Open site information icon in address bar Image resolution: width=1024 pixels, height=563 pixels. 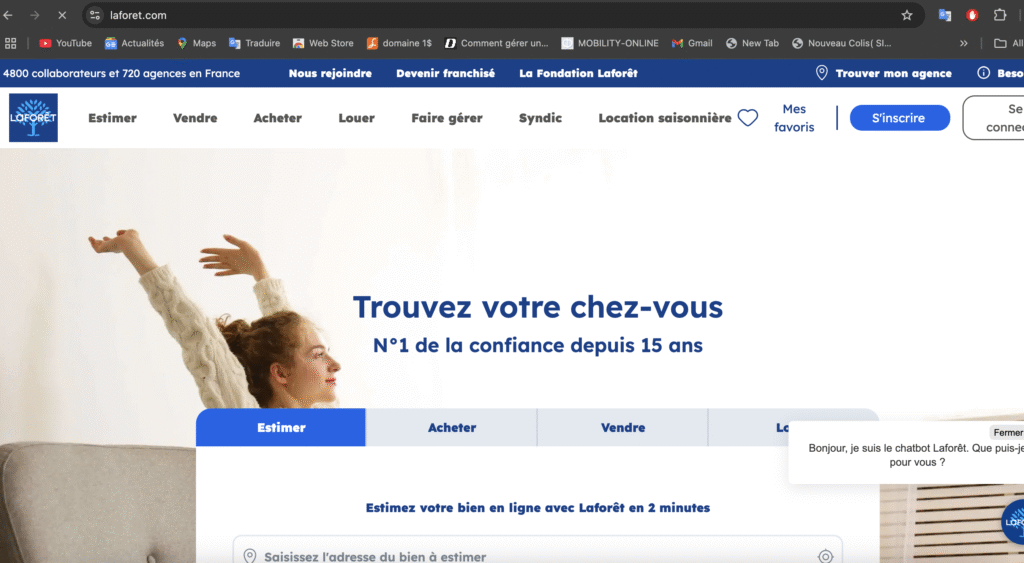(95, 15)
